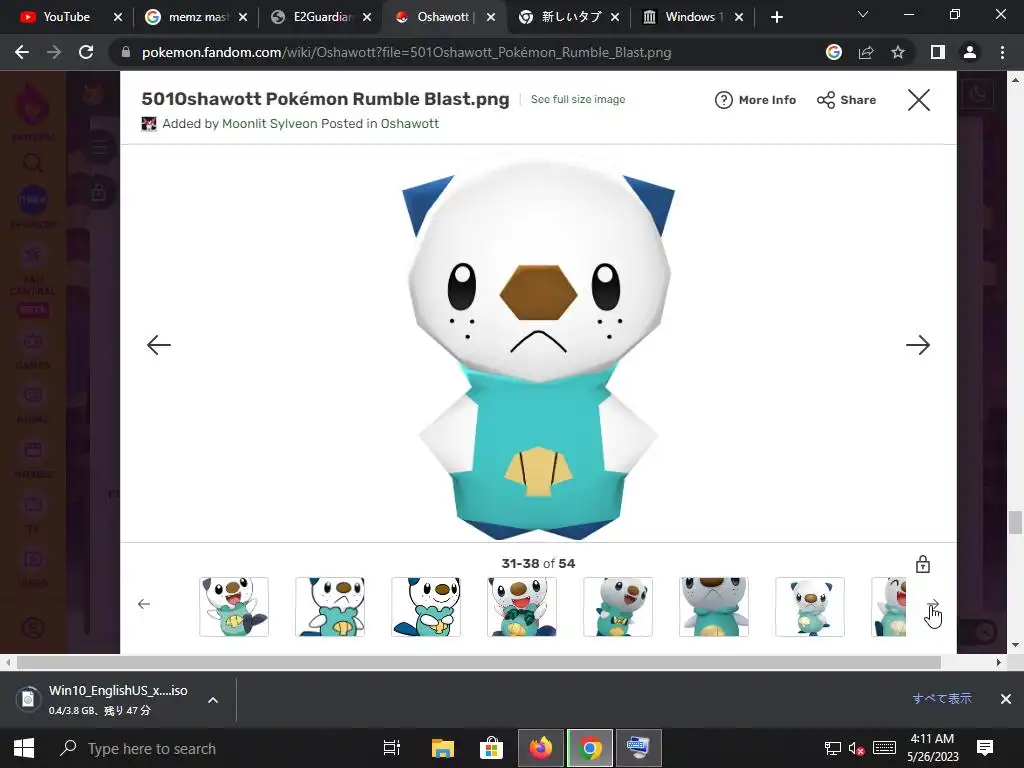This screenshot has width=1024, height=768.
Task: Close the YouTube tab
Action: pyautogui.click(x=118, y=17)
